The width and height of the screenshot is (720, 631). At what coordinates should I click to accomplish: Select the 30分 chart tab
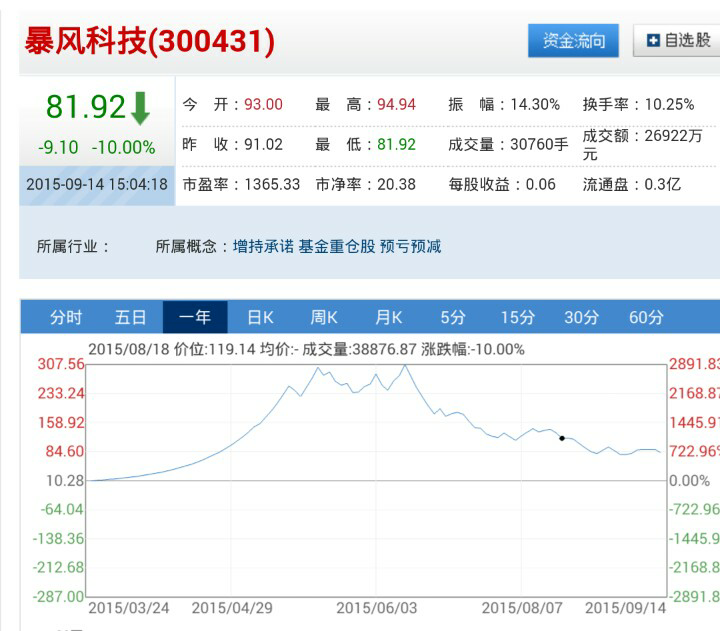coord(582,317)
